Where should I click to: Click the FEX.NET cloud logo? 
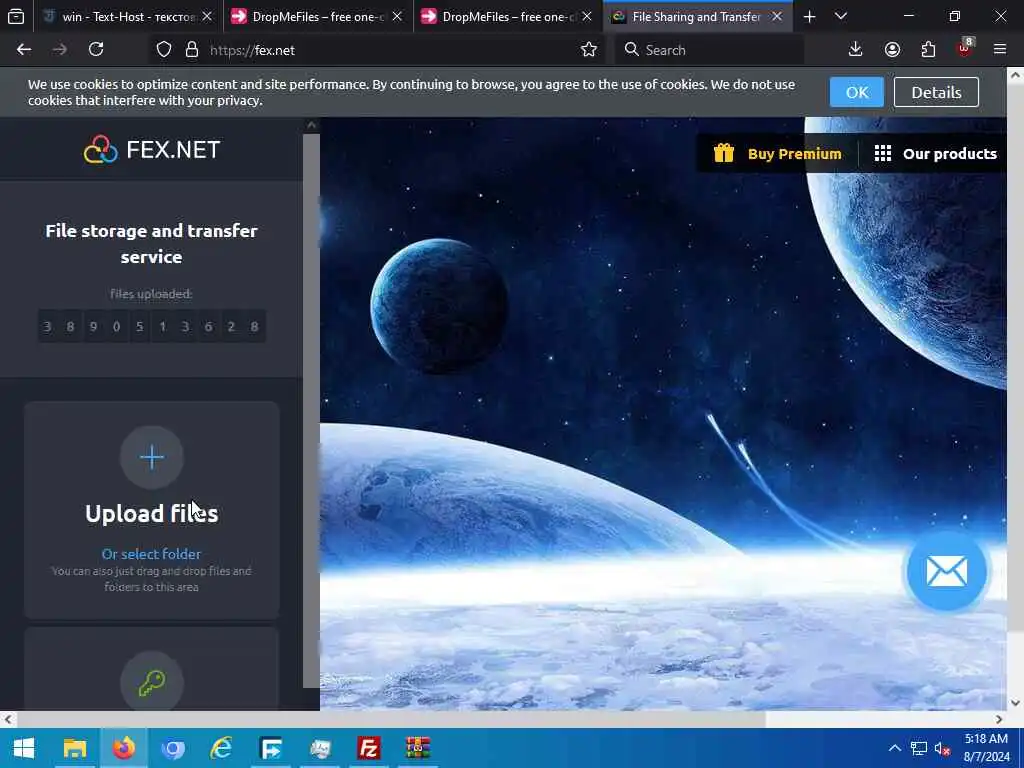(x=152, y=150)
